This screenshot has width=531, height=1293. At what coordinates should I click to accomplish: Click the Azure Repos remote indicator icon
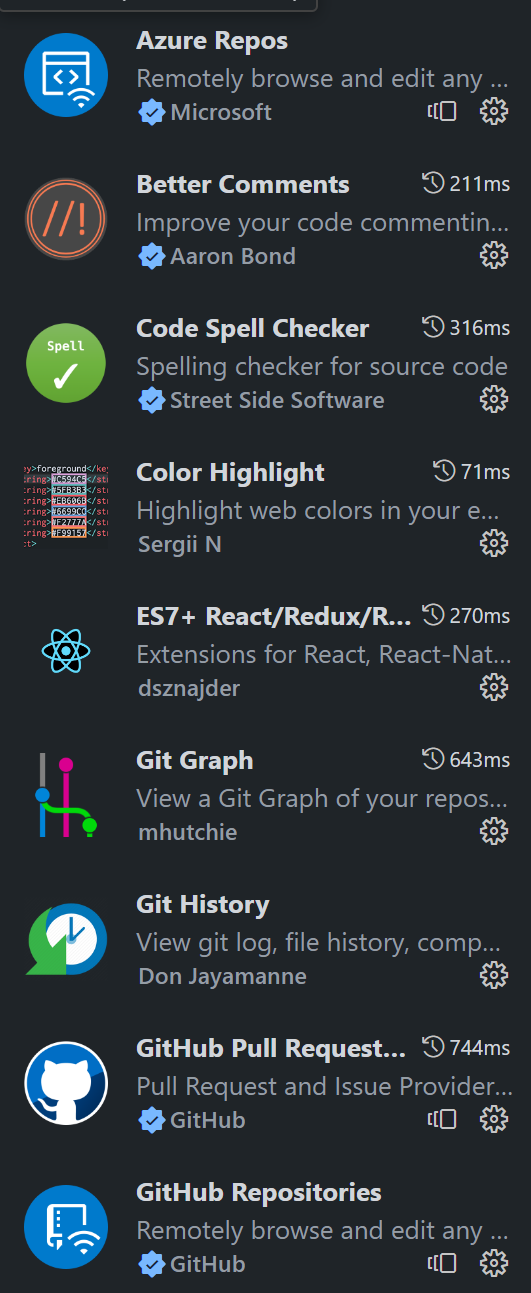tap(443, 112)
